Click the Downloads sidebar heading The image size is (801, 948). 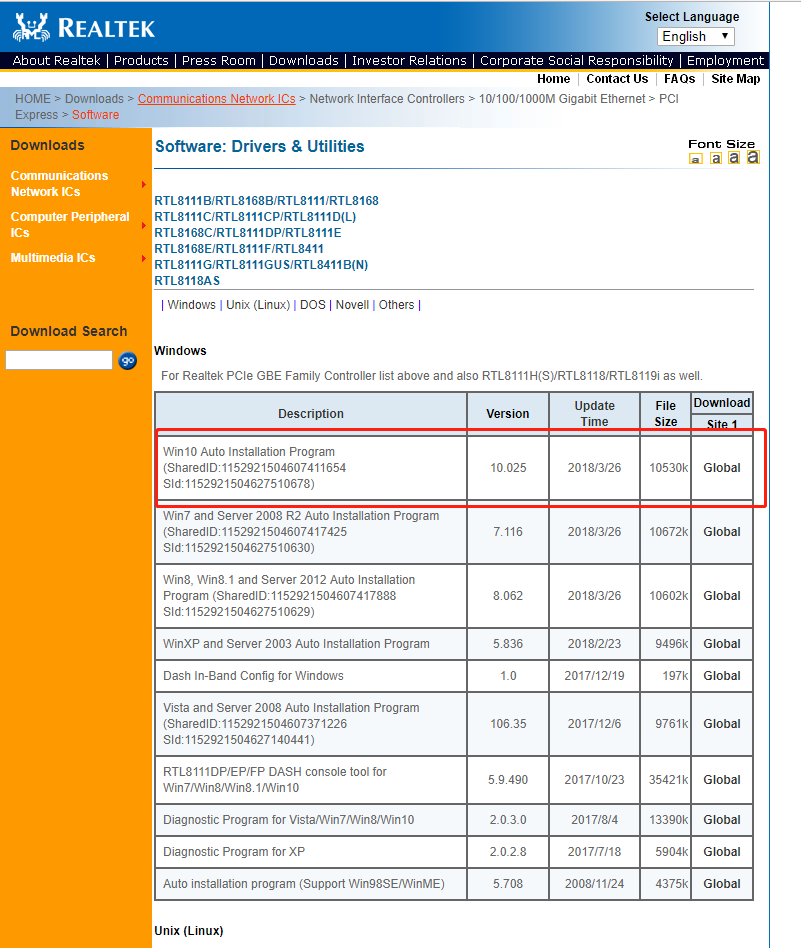47,145
